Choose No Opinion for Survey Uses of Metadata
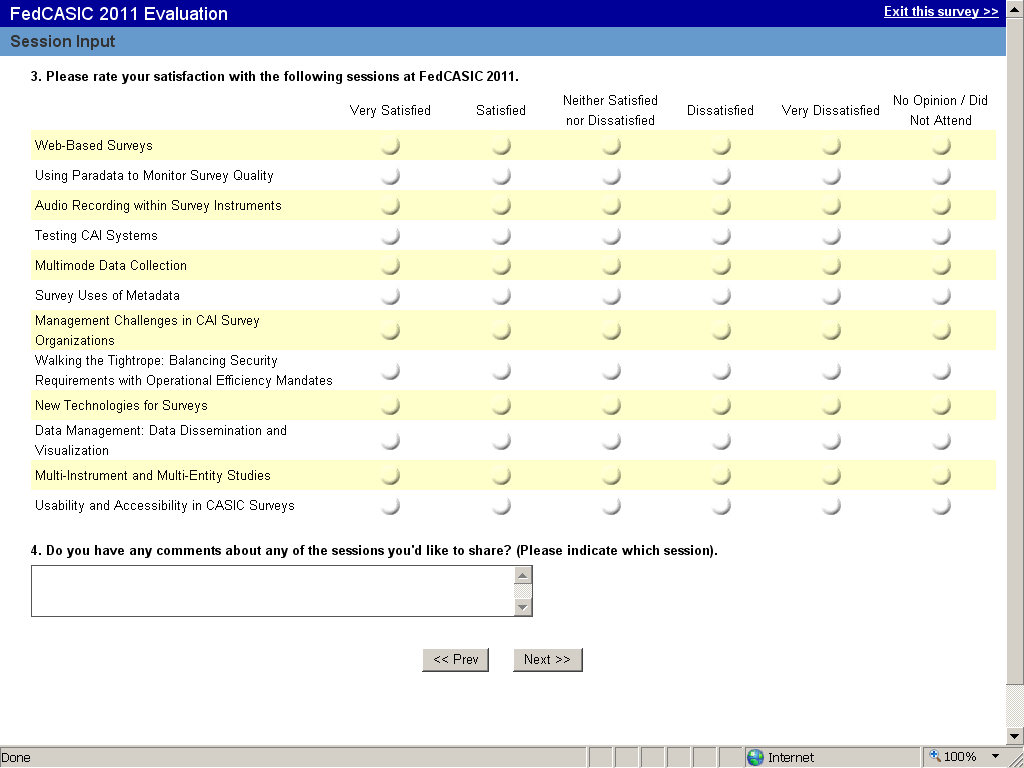 pyautogui.click(x=940, y=296)
